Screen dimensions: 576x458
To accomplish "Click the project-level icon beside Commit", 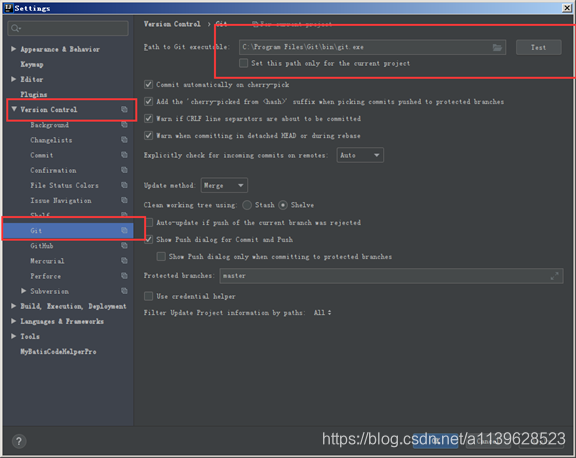I will pos(125,155).
